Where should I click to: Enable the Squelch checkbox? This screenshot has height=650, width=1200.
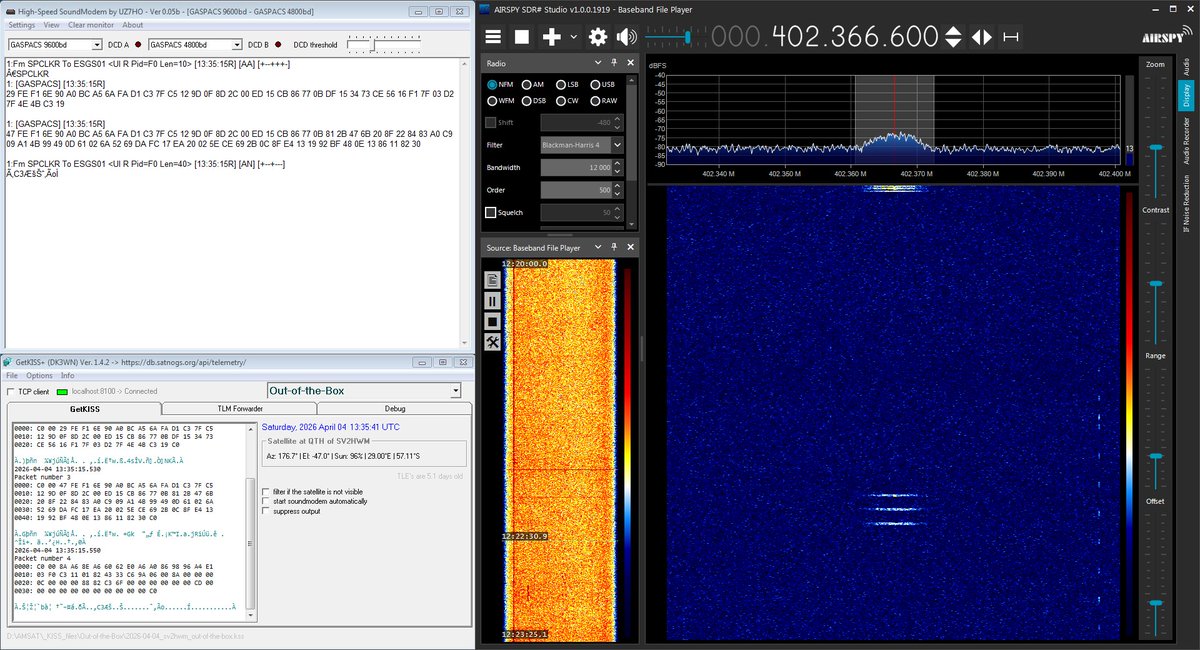(491, 212)
